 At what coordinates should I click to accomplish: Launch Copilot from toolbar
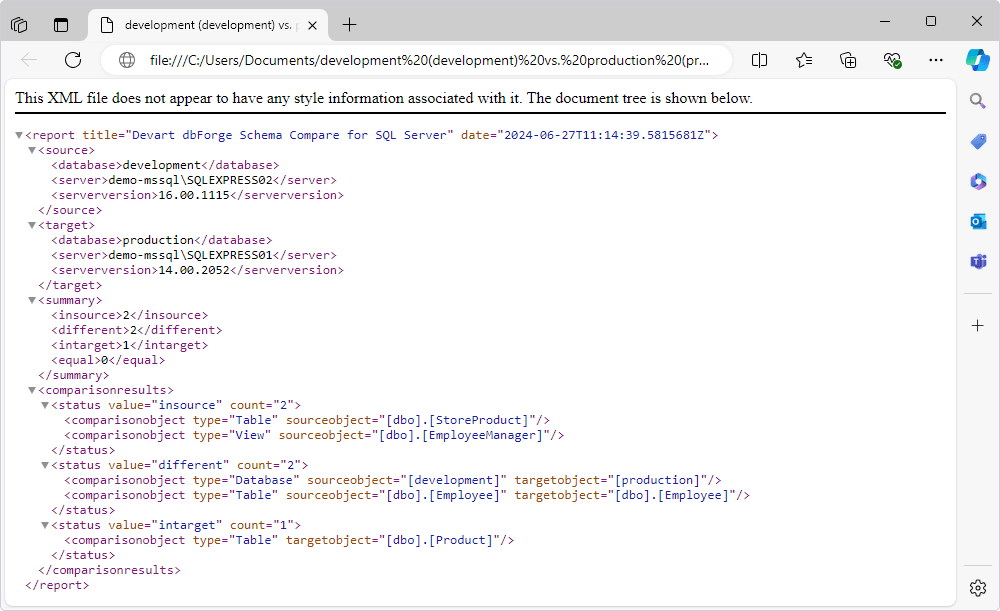978,60
